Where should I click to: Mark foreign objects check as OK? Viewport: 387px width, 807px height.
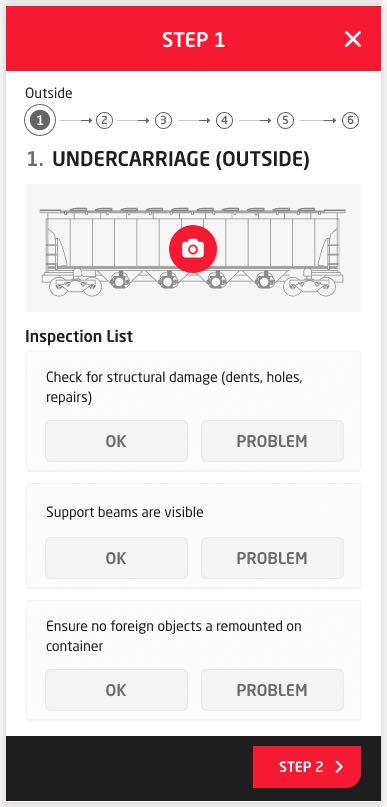(116, 690)
